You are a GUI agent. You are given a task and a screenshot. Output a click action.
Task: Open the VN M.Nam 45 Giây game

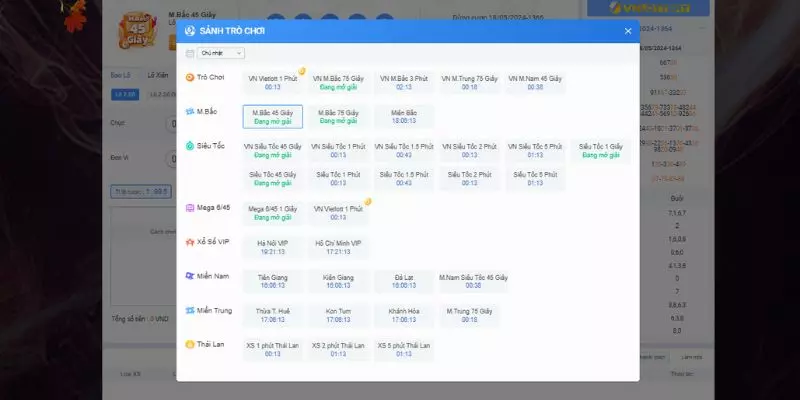(535, 83)
